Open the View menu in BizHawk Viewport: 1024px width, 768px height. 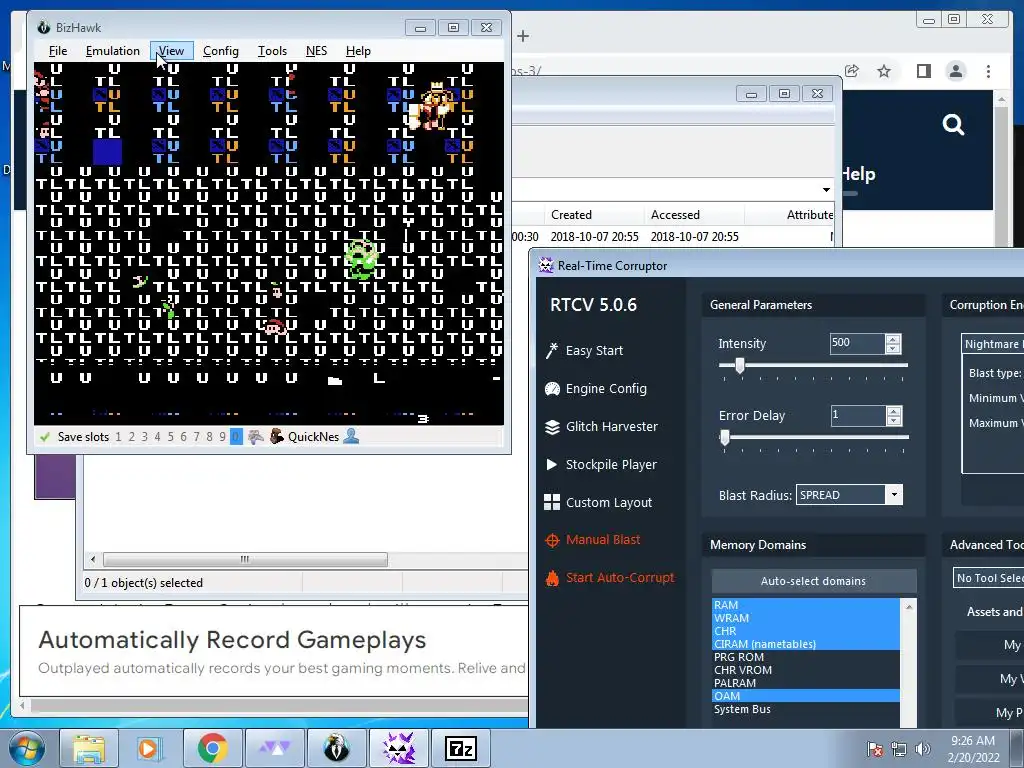171,51
